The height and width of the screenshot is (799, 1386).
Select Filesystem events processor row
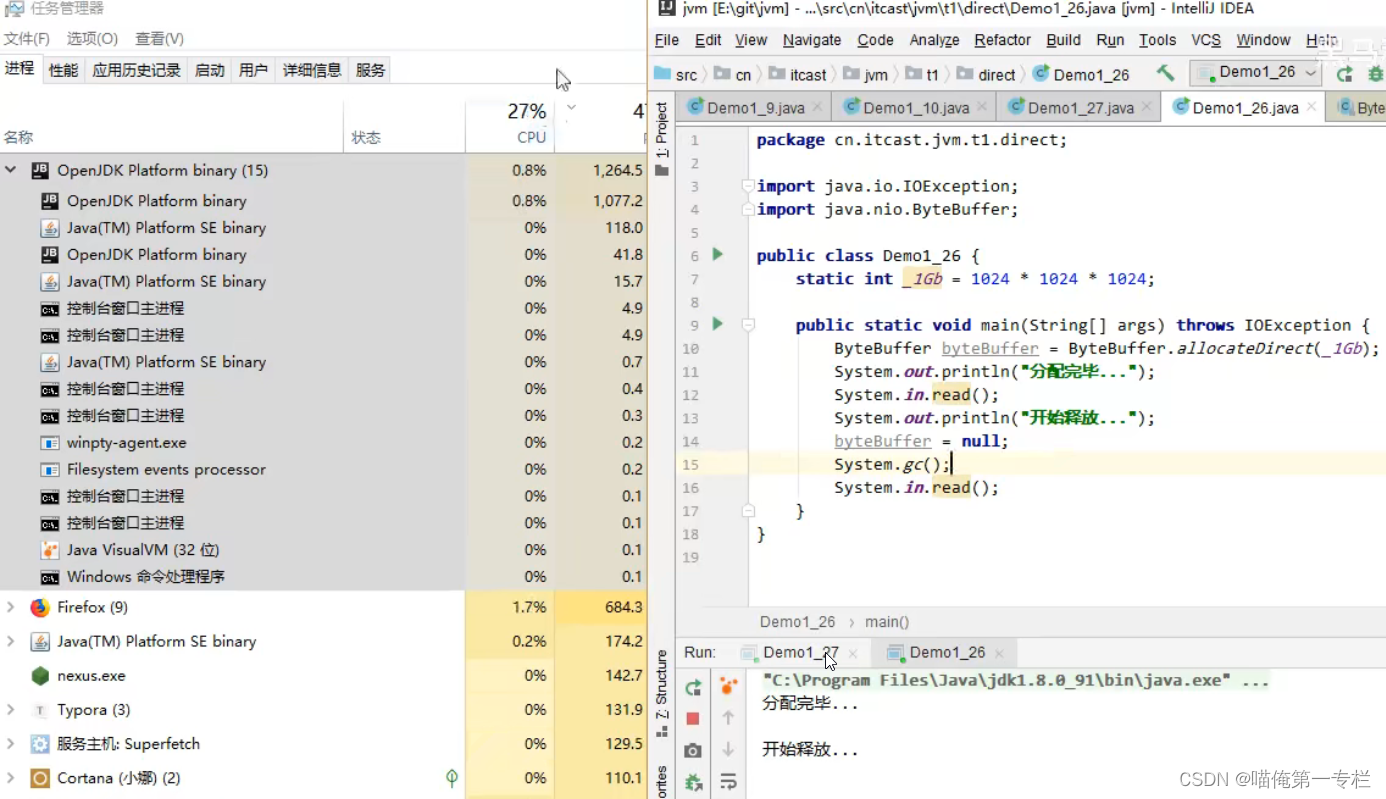coord(323,469)
